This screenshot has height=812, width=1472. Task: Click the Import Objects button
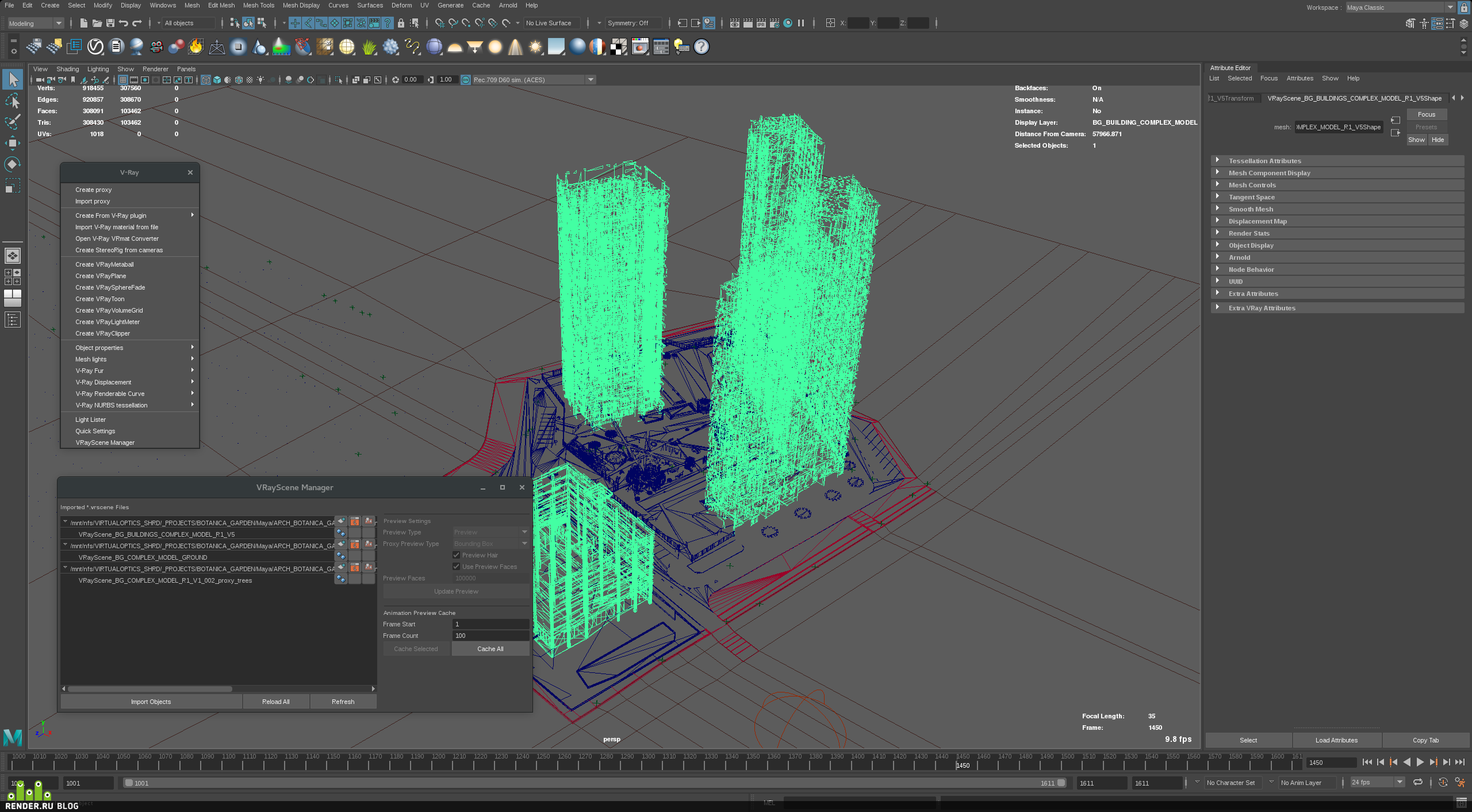coord(151,702)
